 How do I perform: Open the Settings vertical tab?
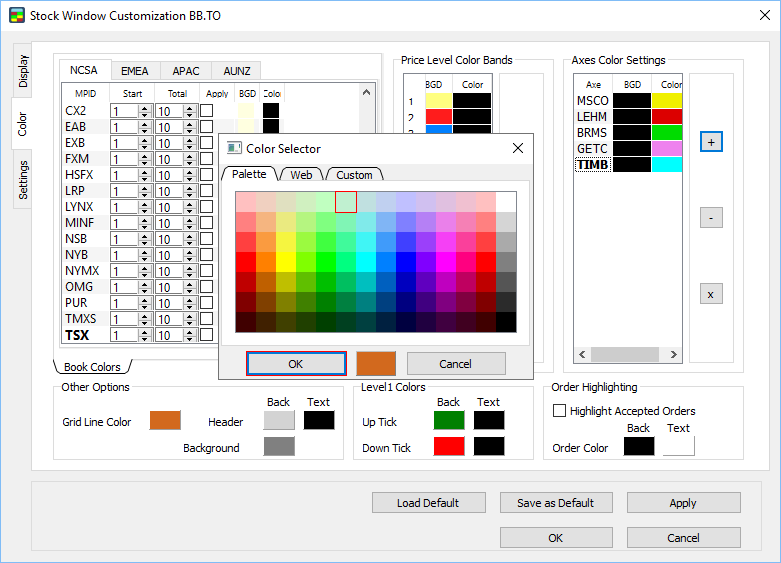[x=23, y=178]
